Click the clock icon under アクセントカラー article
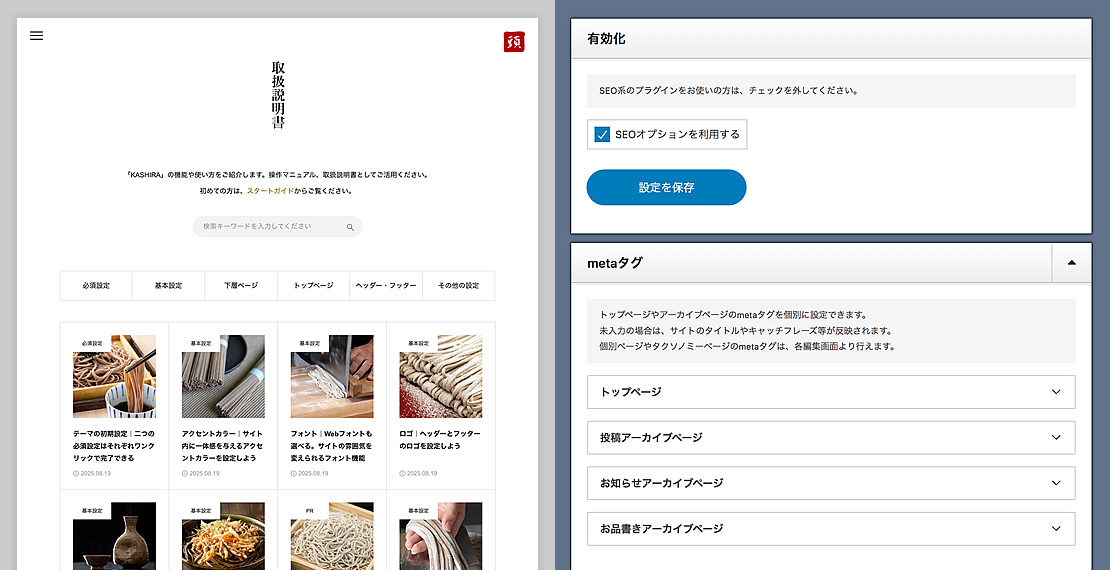The height and width of the screenshot is (570, 1110). pyautogui.click(x=185, y=474)
